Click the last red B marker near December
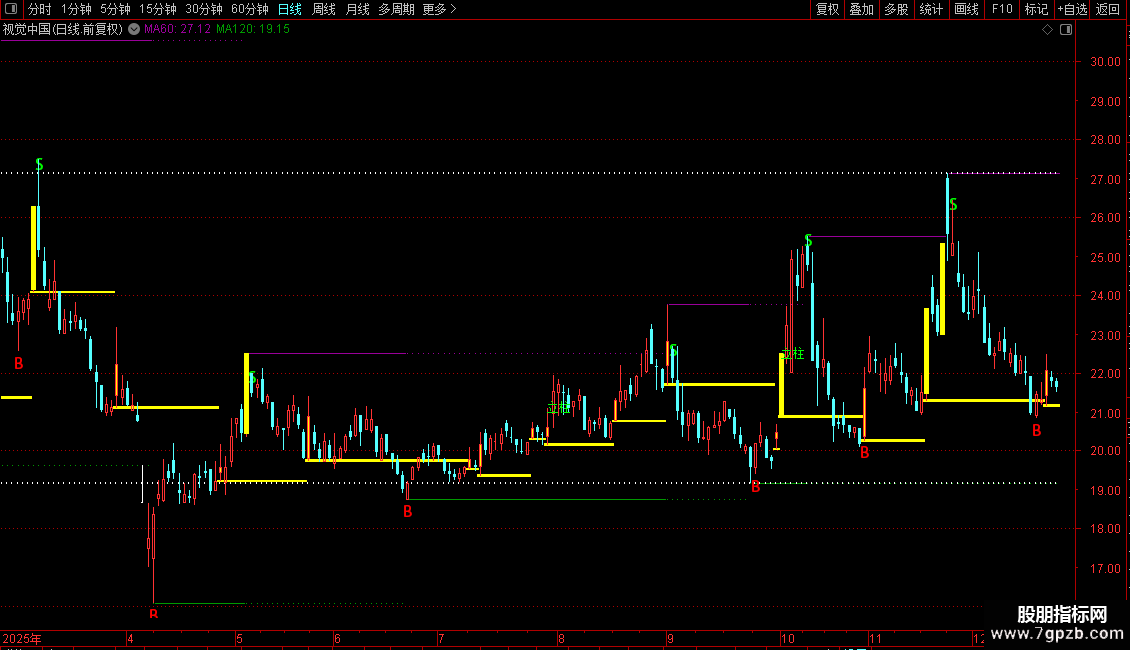 1036,431
